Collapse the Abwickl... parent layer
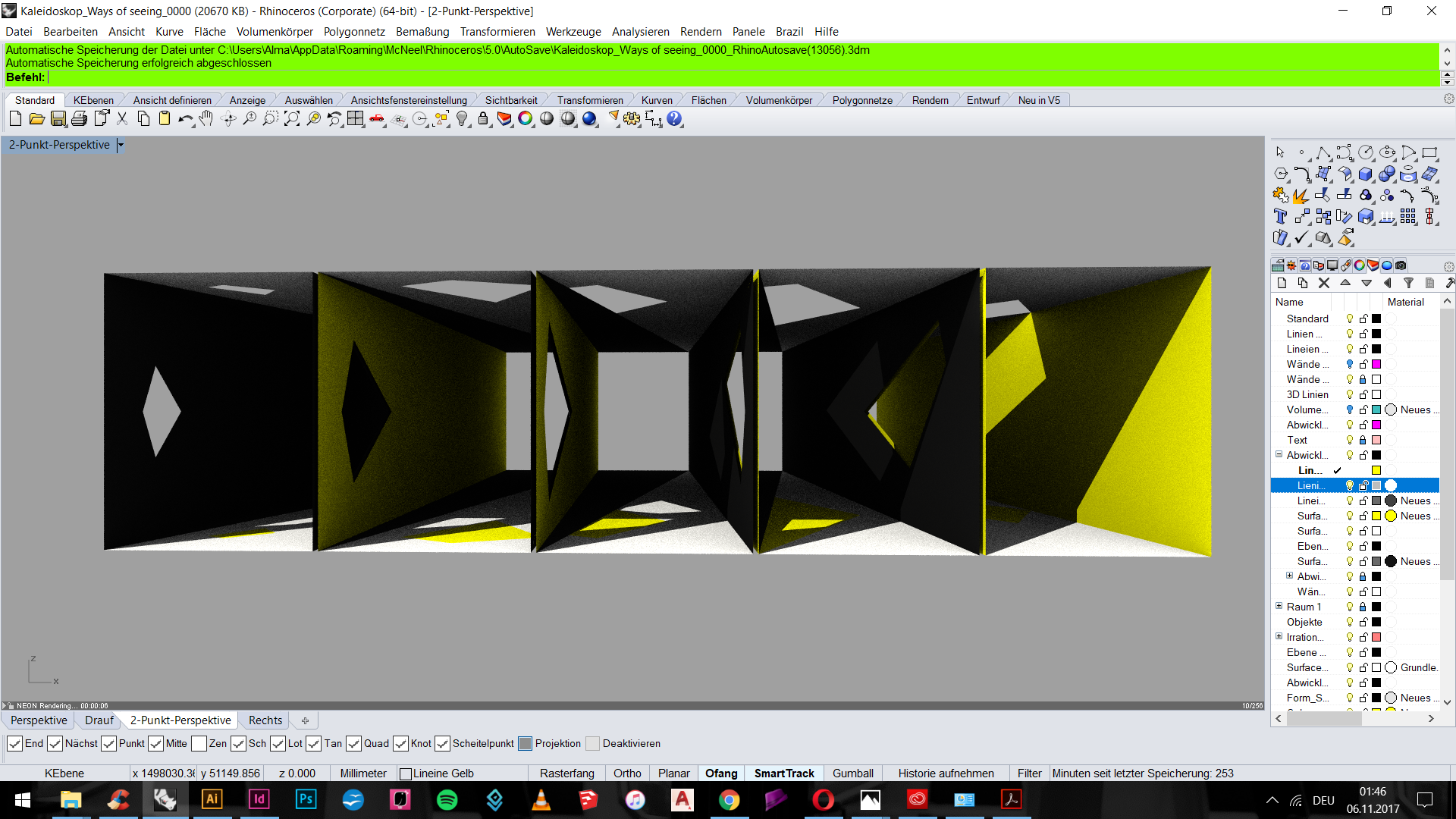1456x819 pixels. coord(1279,454)
